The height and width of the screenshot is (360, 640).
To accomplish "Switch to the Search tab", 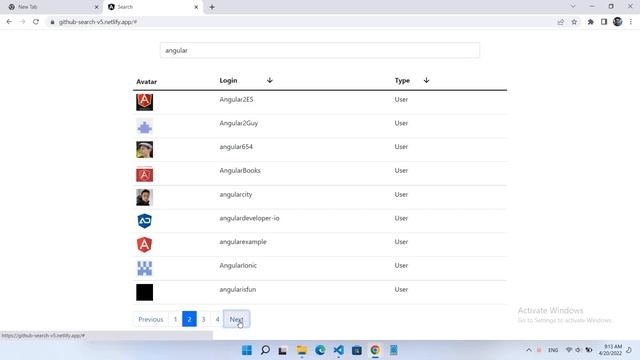I will 152,7.
